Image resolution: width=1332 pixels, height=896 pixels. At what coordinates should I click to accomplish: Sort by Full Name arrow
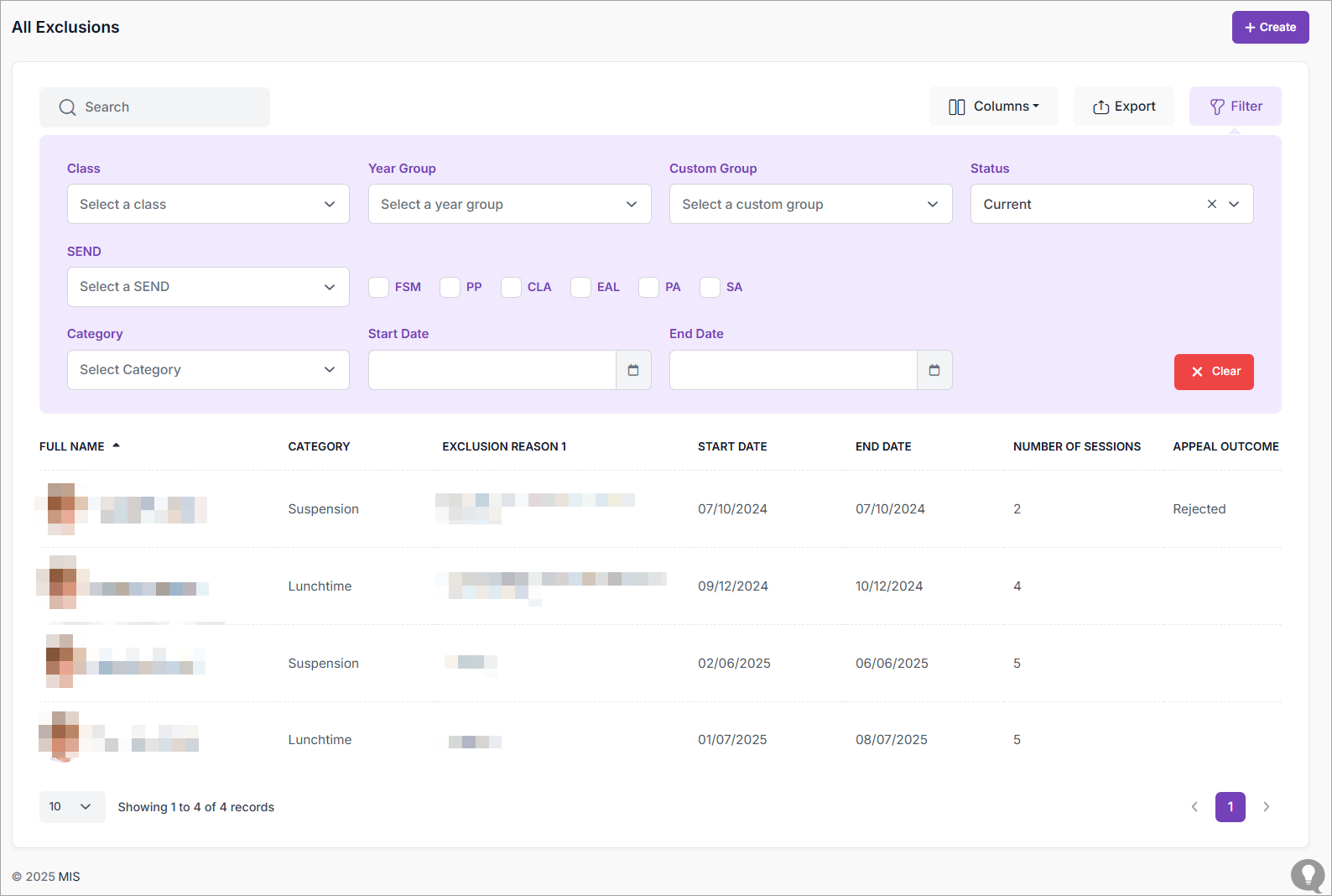point(117,445)
